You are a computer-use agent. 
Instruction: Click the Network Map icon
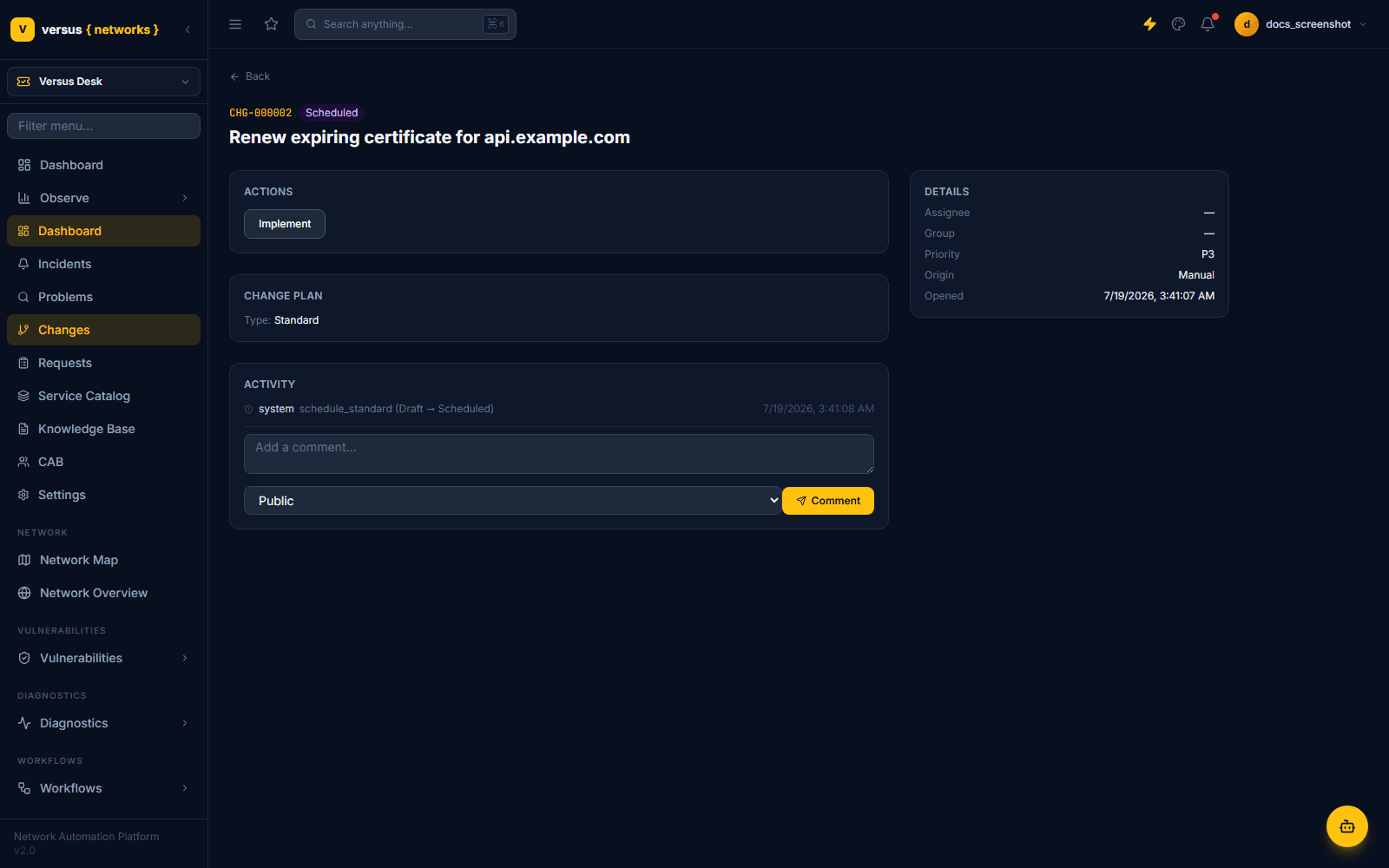click(24, 560)
